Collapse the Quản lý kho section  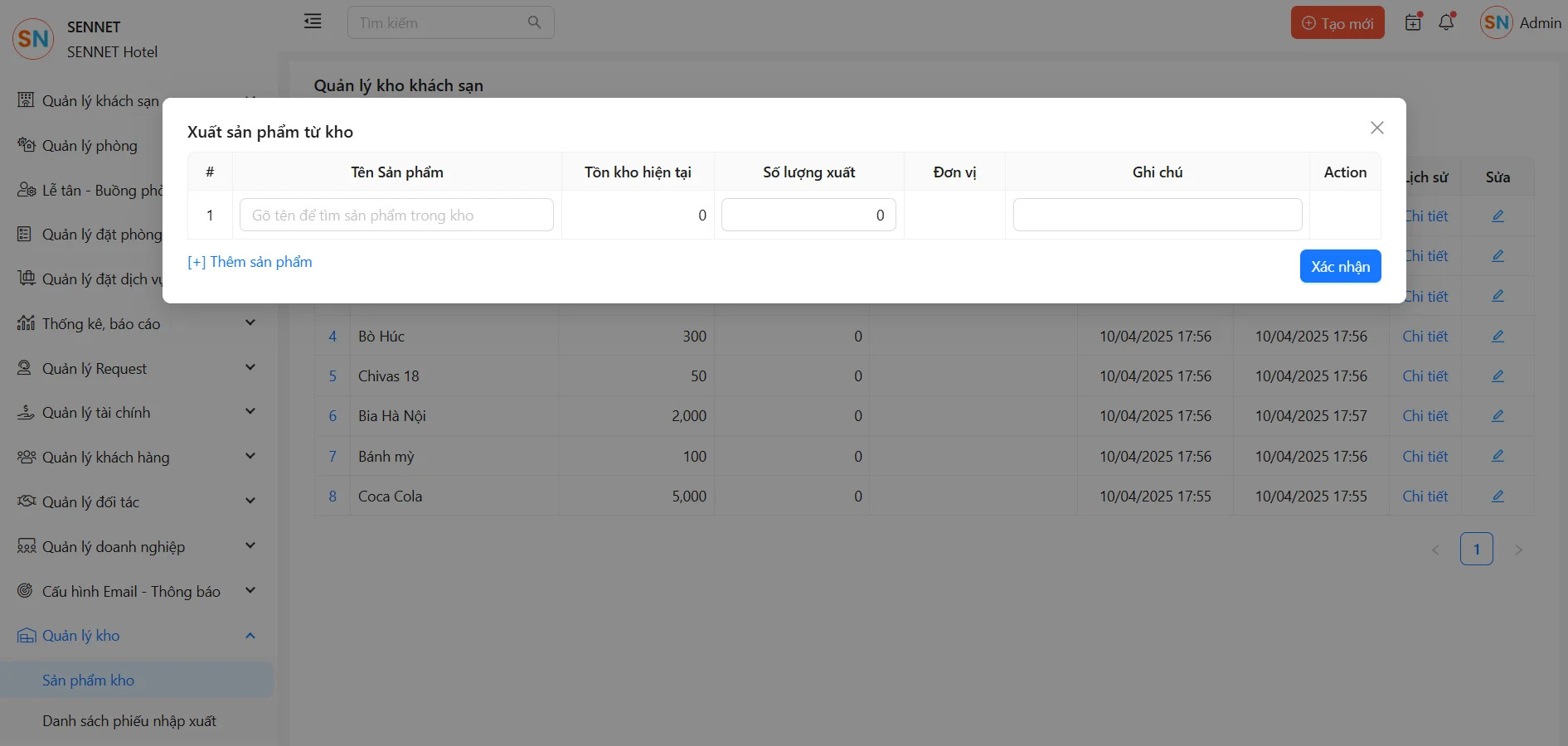[x=250, y=636]
